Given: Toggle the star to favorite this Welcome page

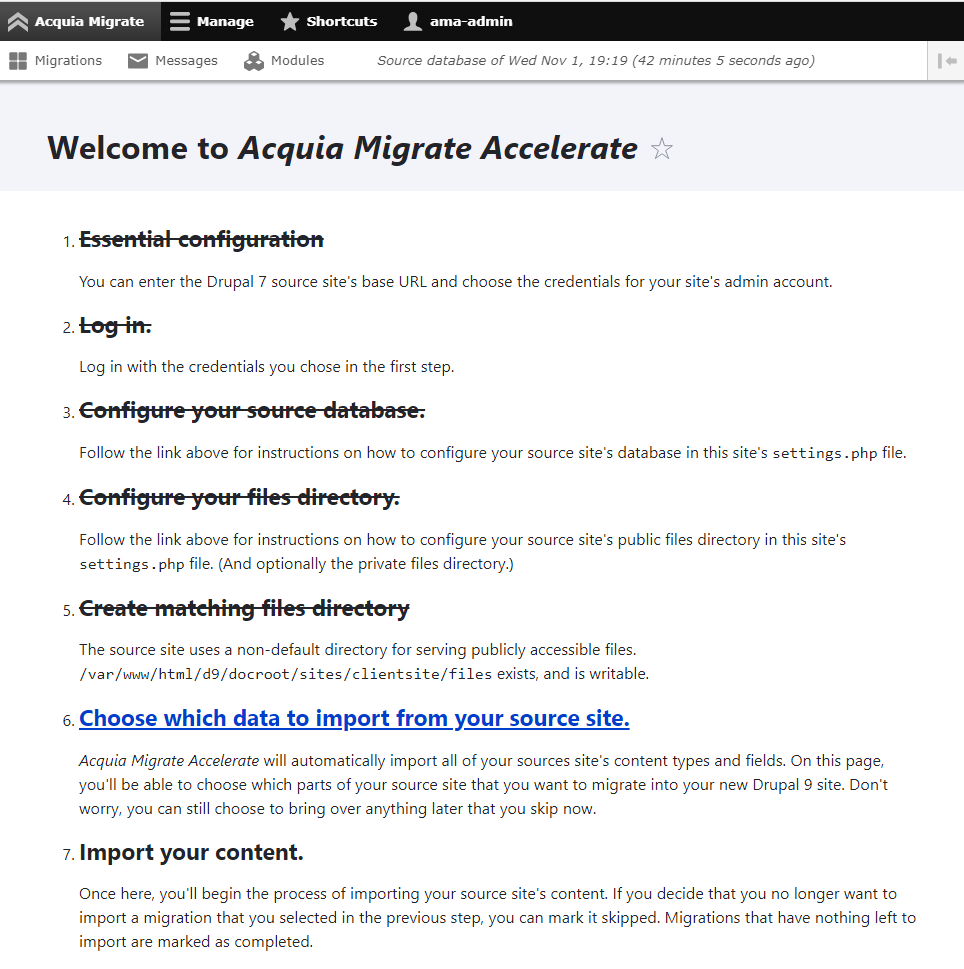Looking at the screenshot, I should point(661,148).
